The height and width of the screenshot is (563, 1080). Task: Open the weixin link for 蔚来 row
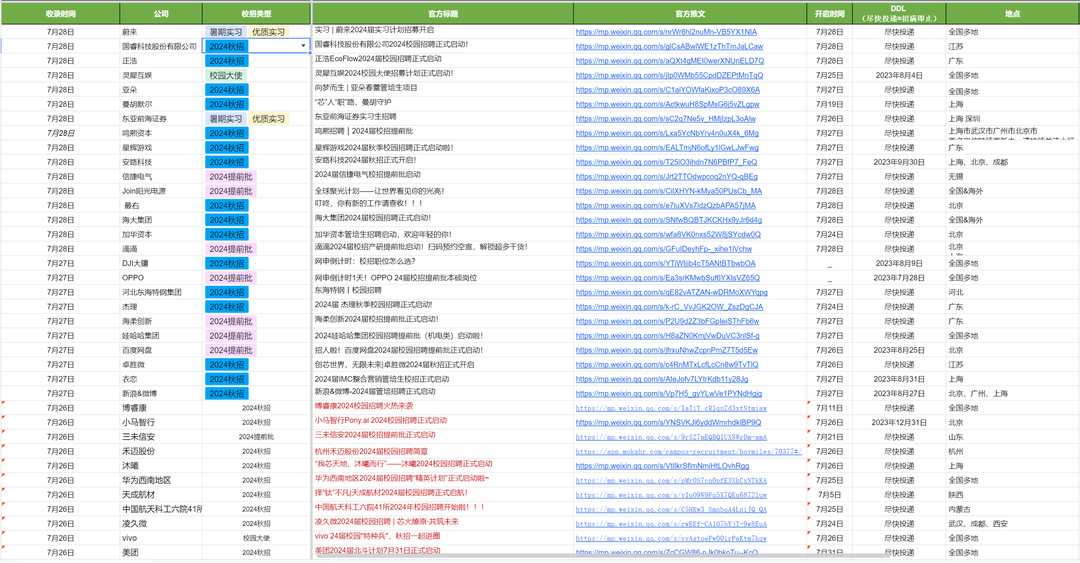(666, 32)
